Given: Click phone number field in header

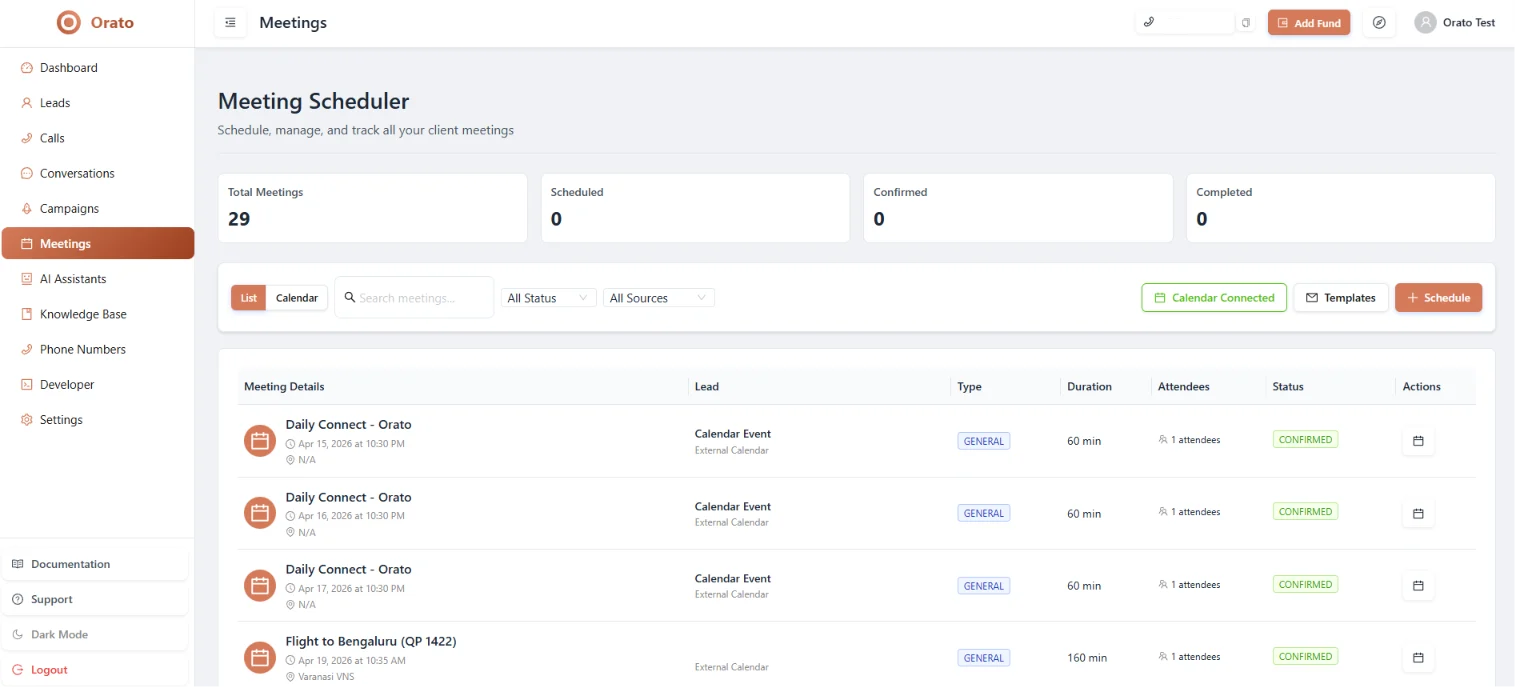Looking at the screenshot, I should point(1185,22).
